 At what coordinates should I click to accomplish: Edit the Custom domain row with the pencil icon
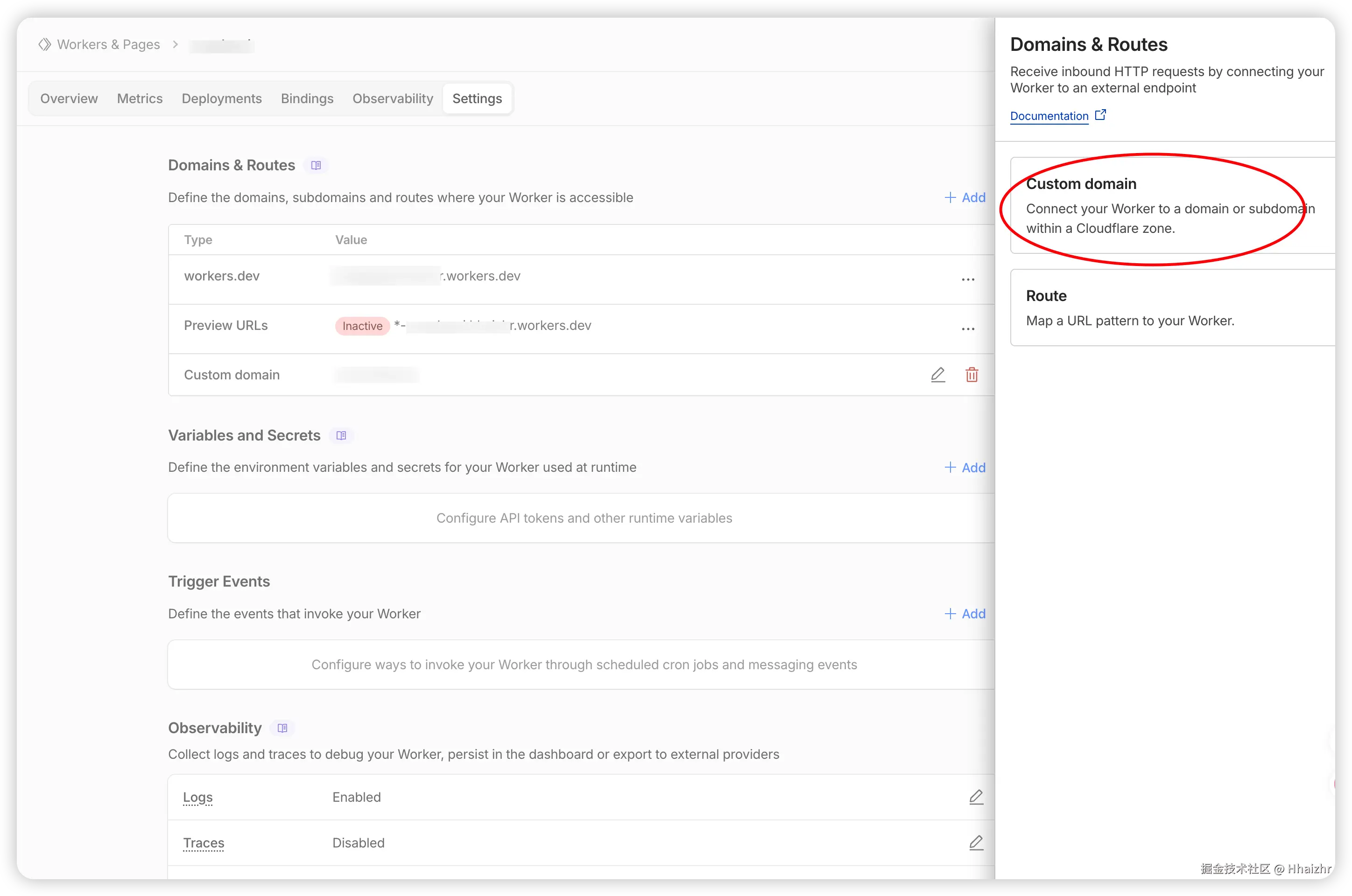[937, 375]
